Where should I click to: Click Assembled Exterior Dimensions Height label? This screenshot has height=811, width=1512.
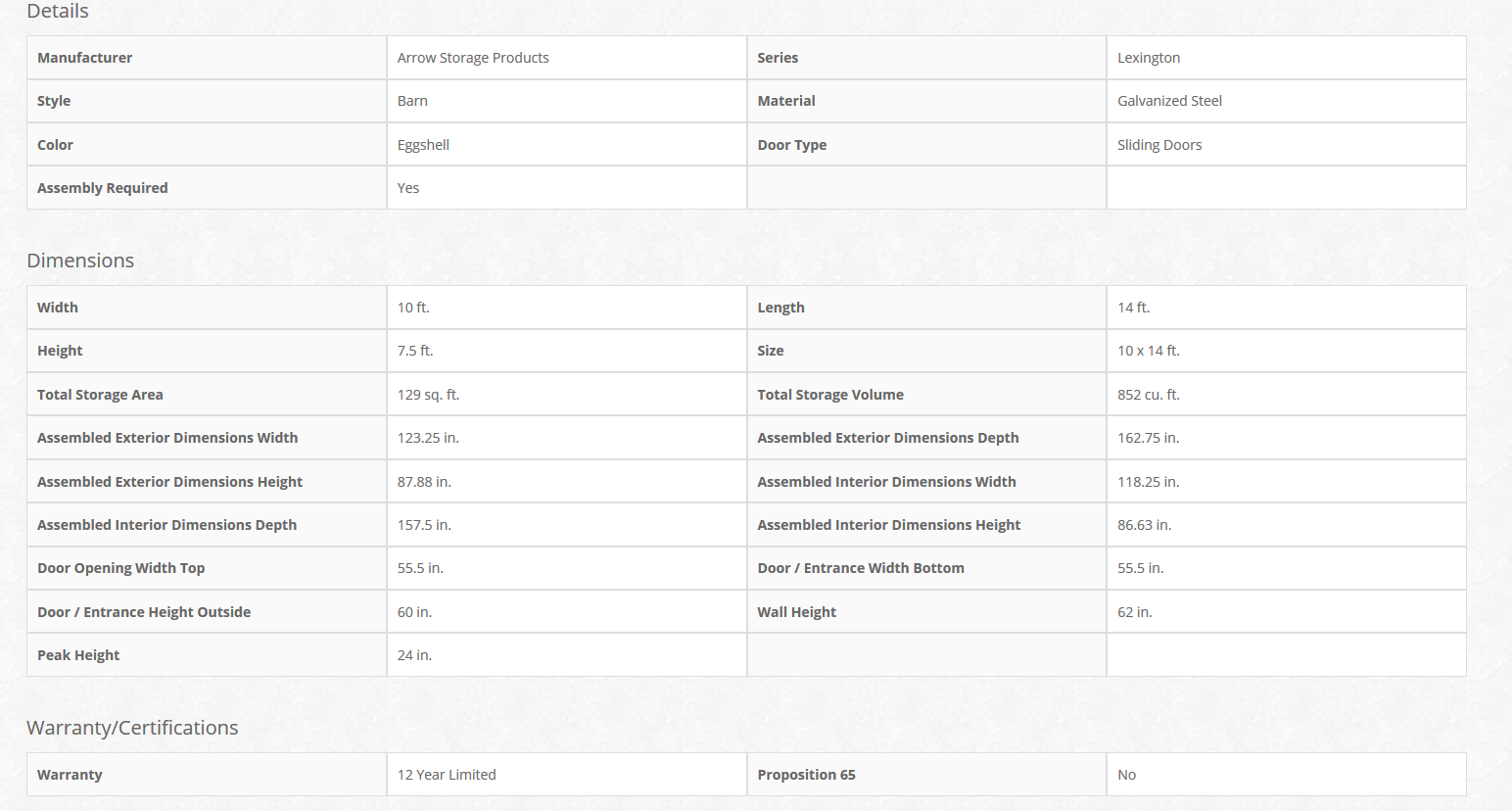pos(169,482)
